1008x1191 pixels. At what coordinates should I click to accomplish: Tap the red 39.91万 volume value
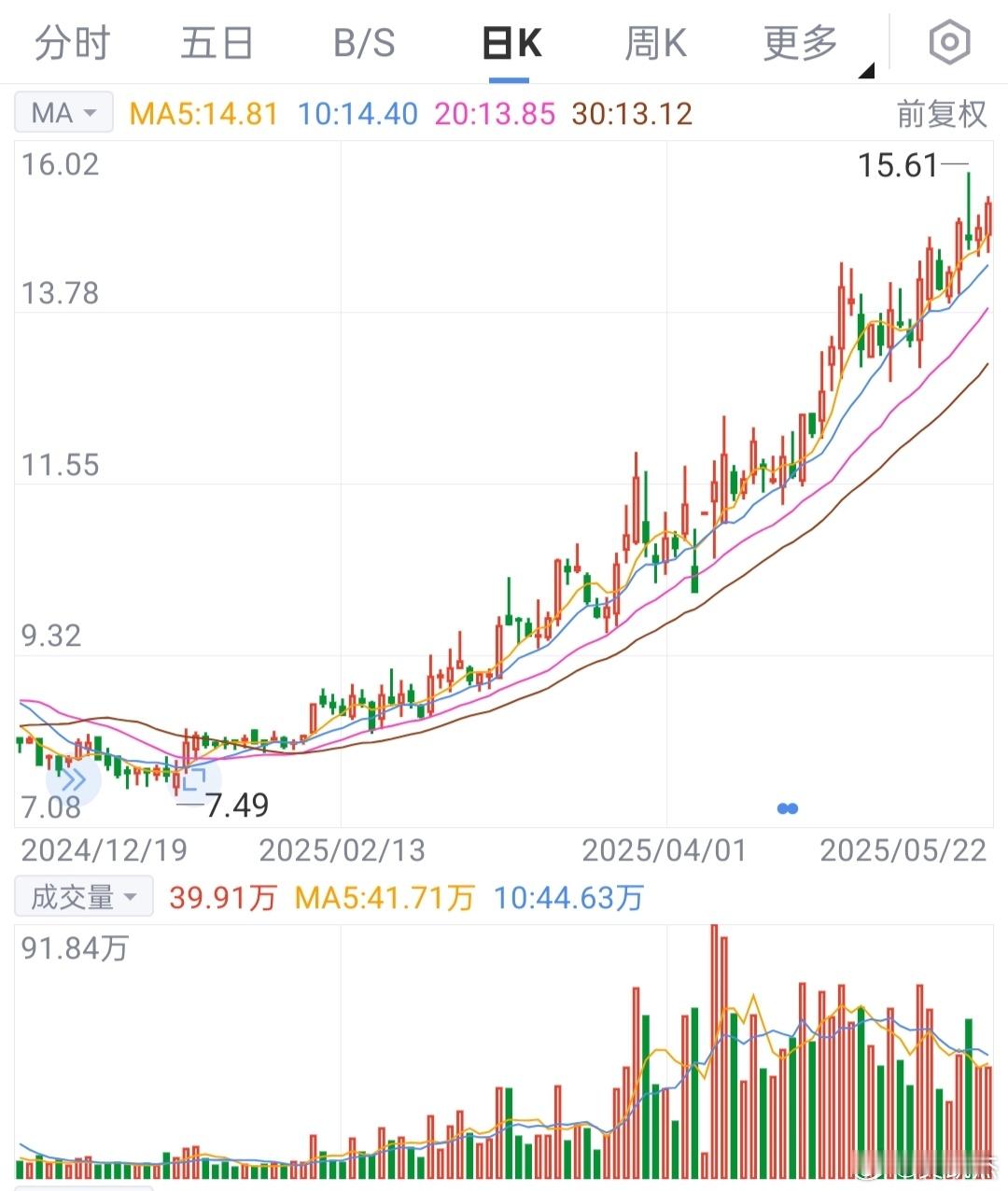tap(223, 898)
